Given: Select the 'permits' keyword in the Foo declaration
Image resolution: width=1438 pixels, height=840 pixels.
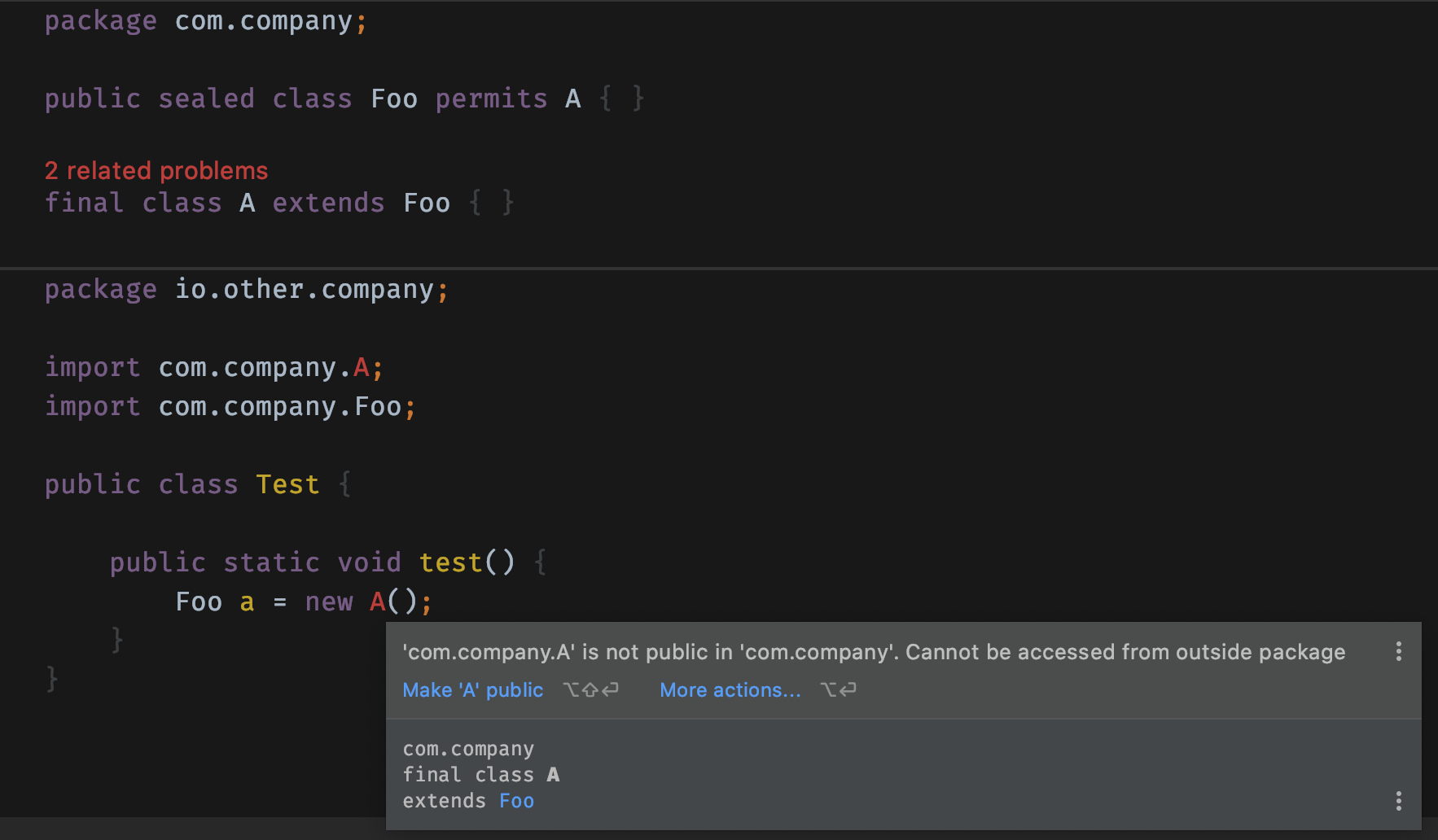Looking at the screenshot, I should (491, 98).
